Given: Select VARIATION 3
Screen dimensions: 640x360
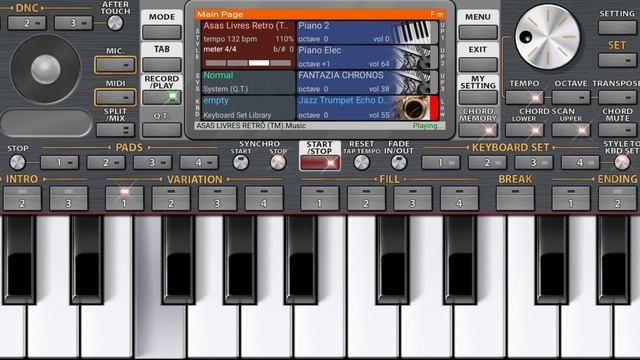Looking at the screenshot, I should [x=218, y=198].
